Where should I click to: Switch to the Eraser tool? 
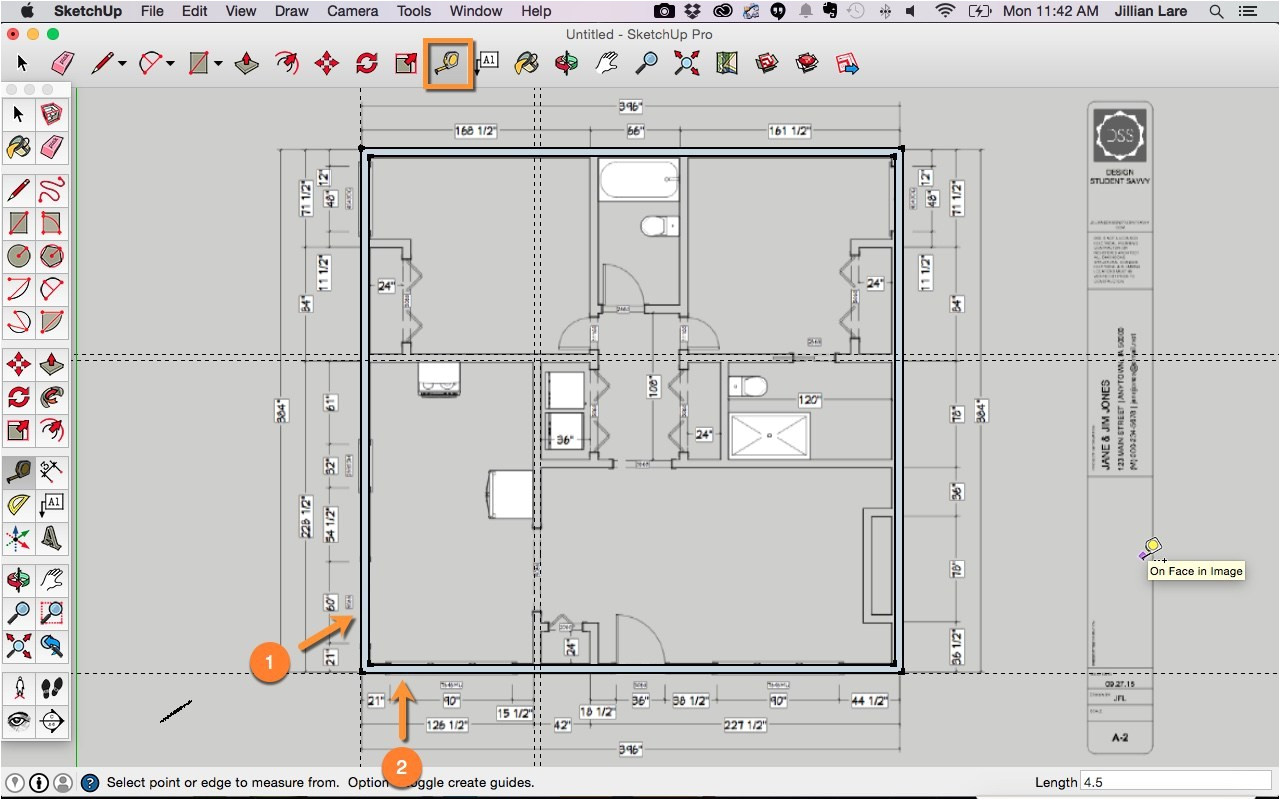(x=62, y=62)
